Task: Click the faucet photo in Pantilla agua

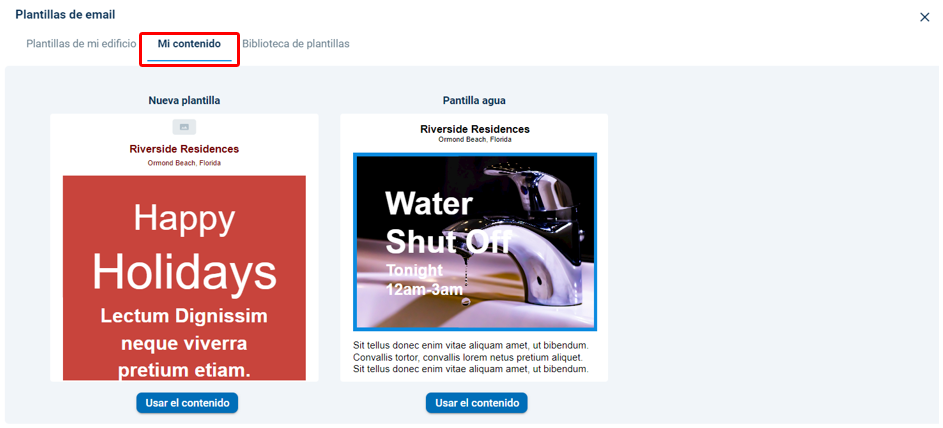Action: 475,242
